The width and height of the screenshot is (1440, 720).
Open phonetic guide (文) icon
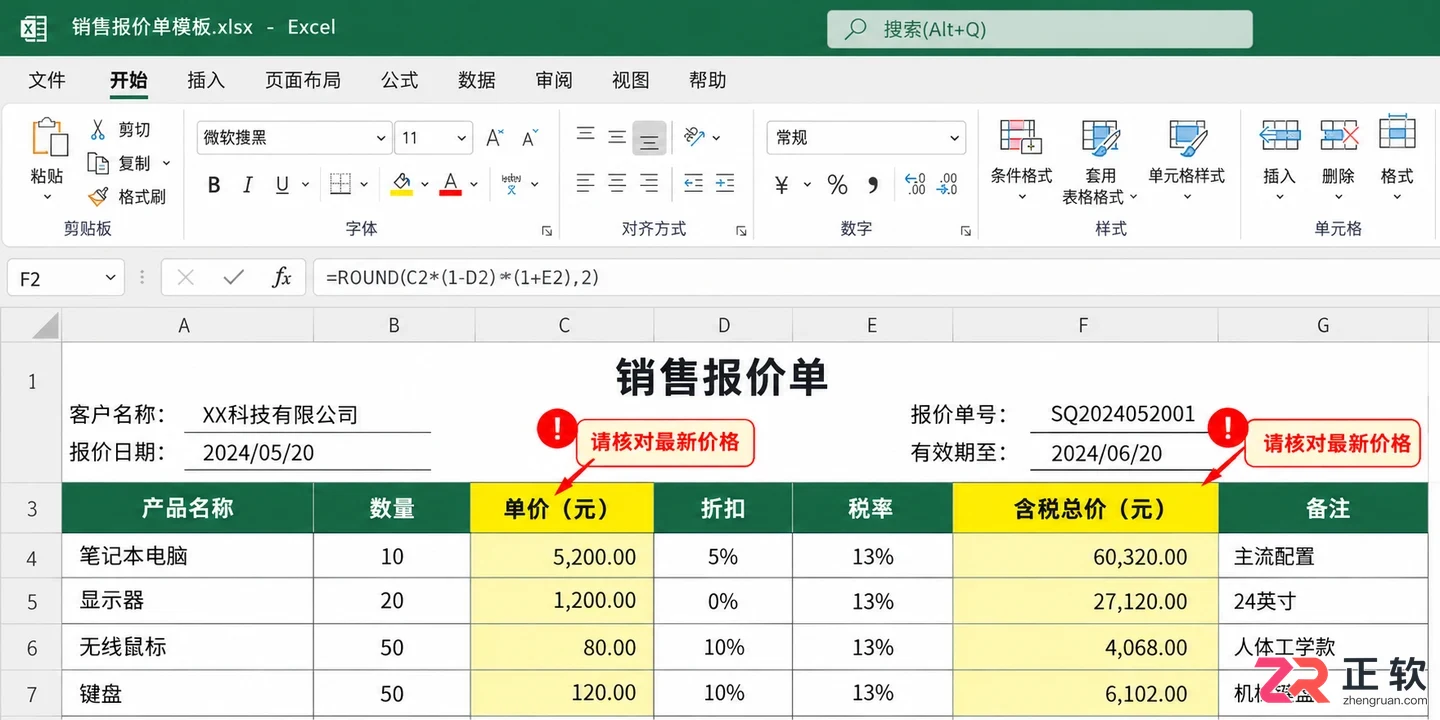click(x=512, y=184)
